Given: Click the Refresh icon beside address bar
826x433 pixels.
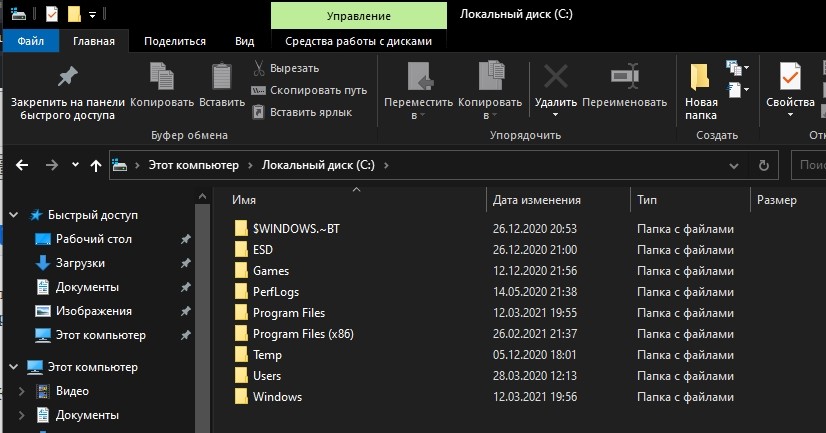Looking at the screenshot, I should [x=764, y=165].
